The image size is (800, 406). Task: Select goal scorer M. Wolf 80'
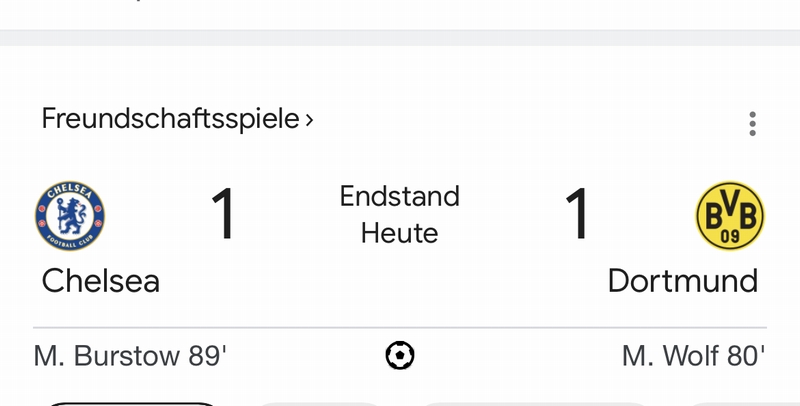694,356
